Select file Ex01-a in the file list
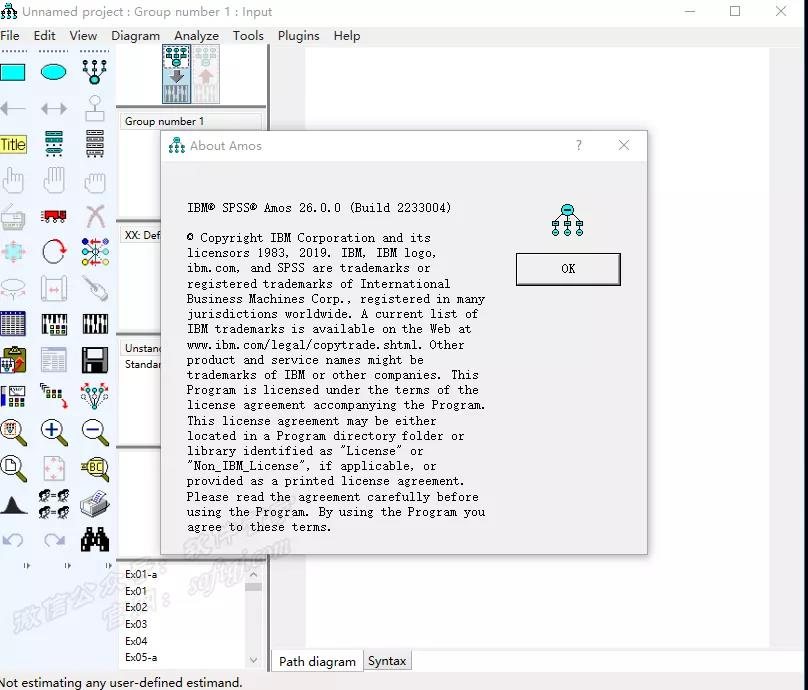808x690 pixels. click(141, 574)
